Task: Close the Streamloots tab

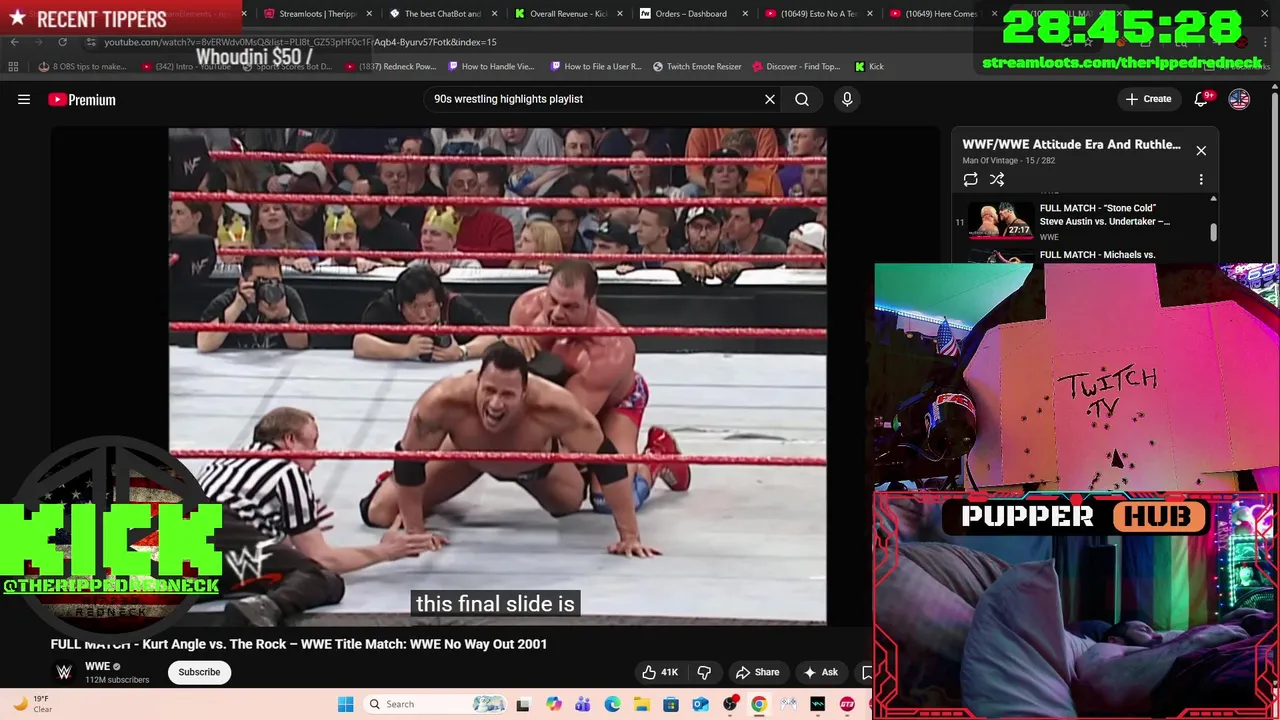Action: (369, 14)
